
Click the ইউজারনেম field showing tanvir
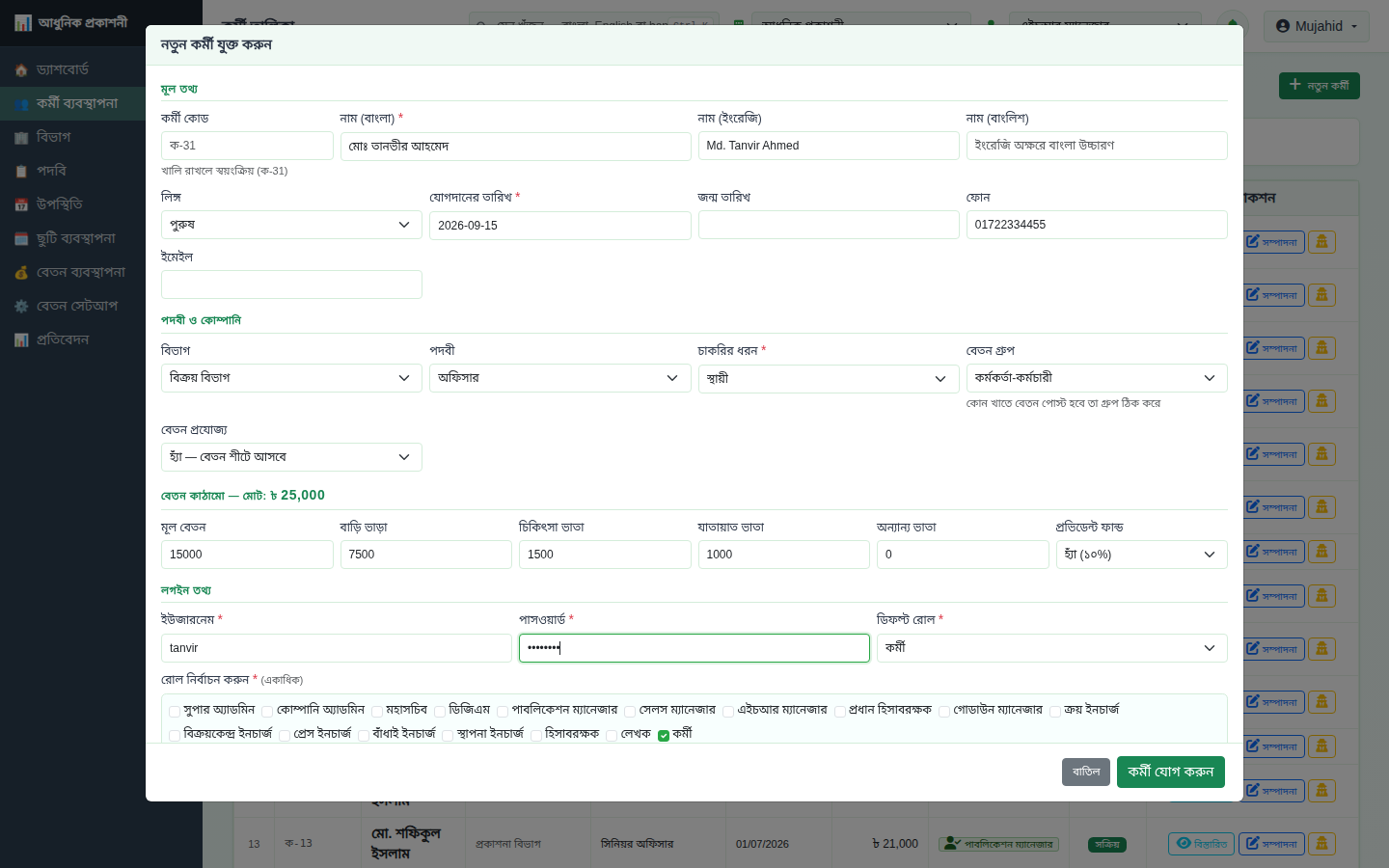[337, 648]
